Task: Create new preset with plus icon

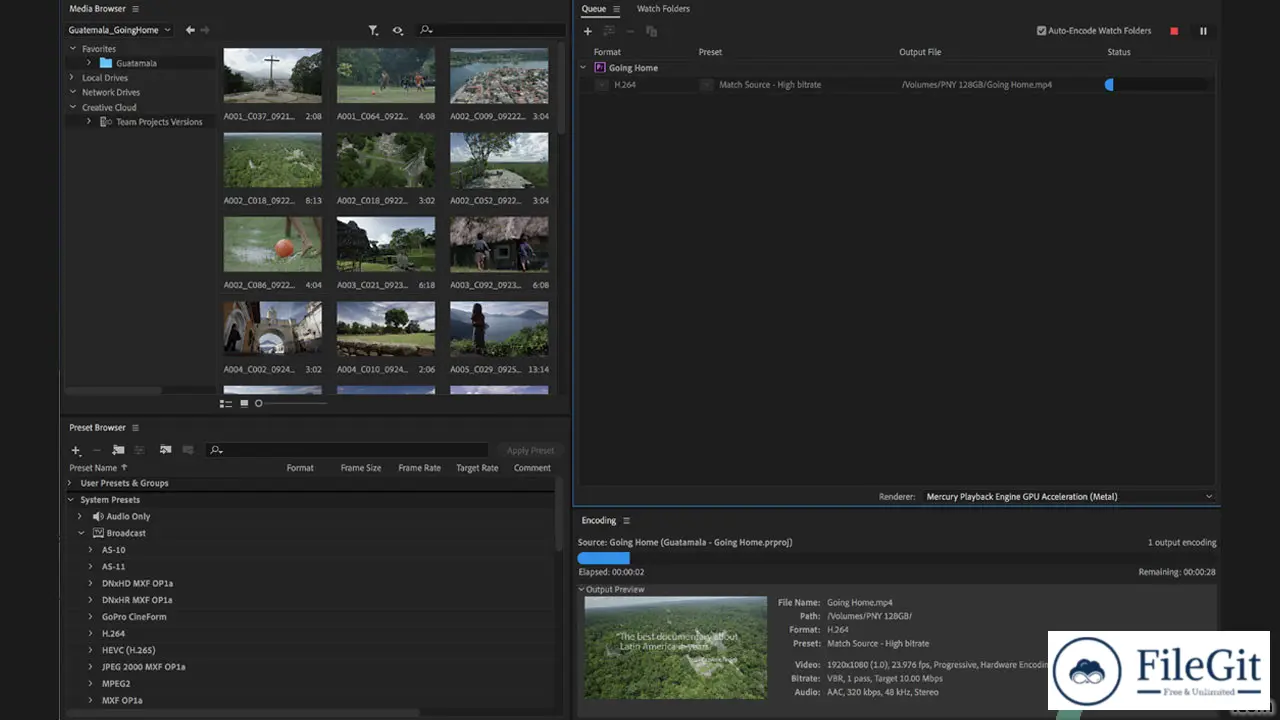Action: pyautogui.click(x=75, y=450)
